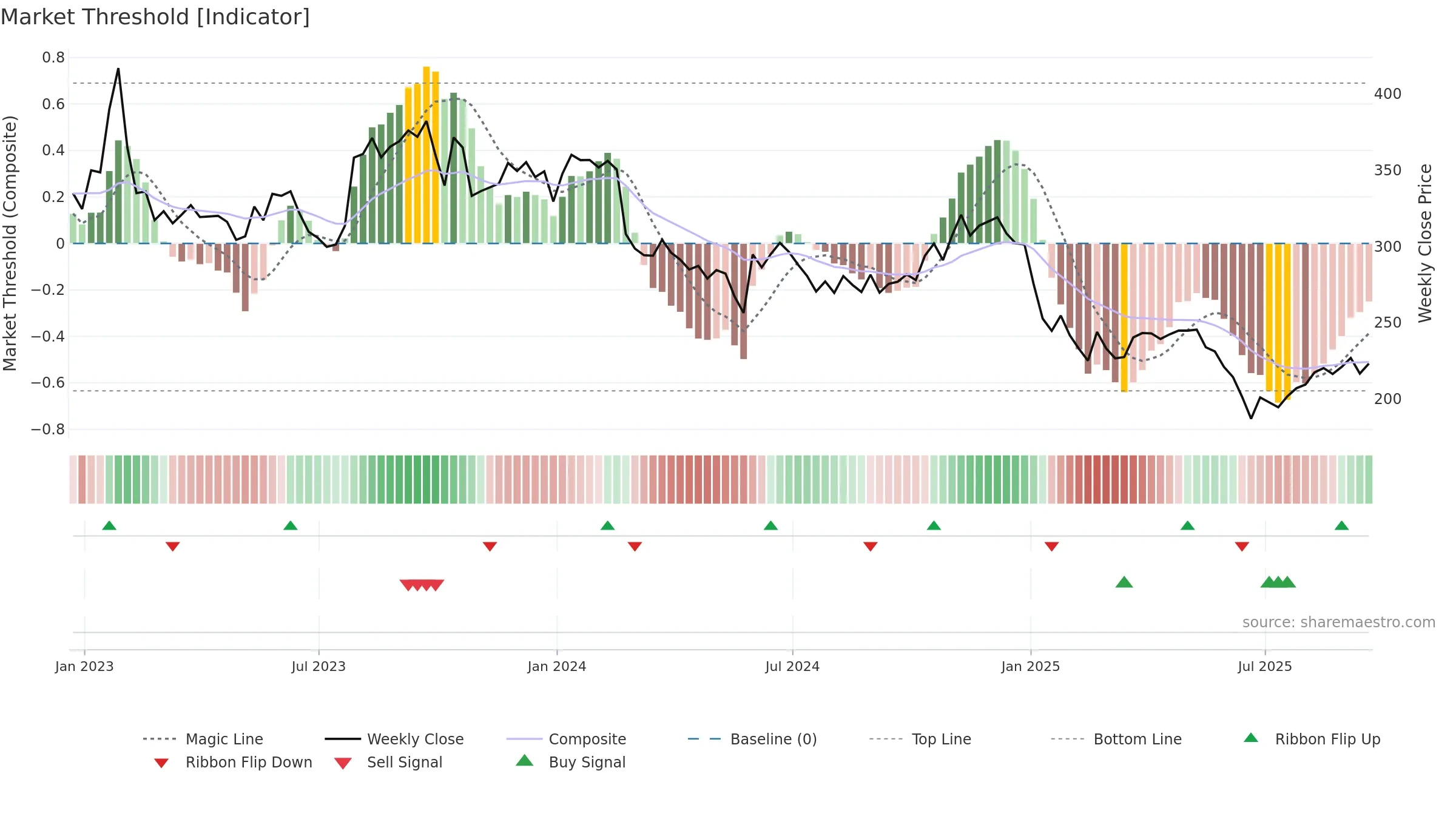Click the yellow negative bar in early 2025
The width and height of the screenshot is (1456, 819).
point(1124,318)
